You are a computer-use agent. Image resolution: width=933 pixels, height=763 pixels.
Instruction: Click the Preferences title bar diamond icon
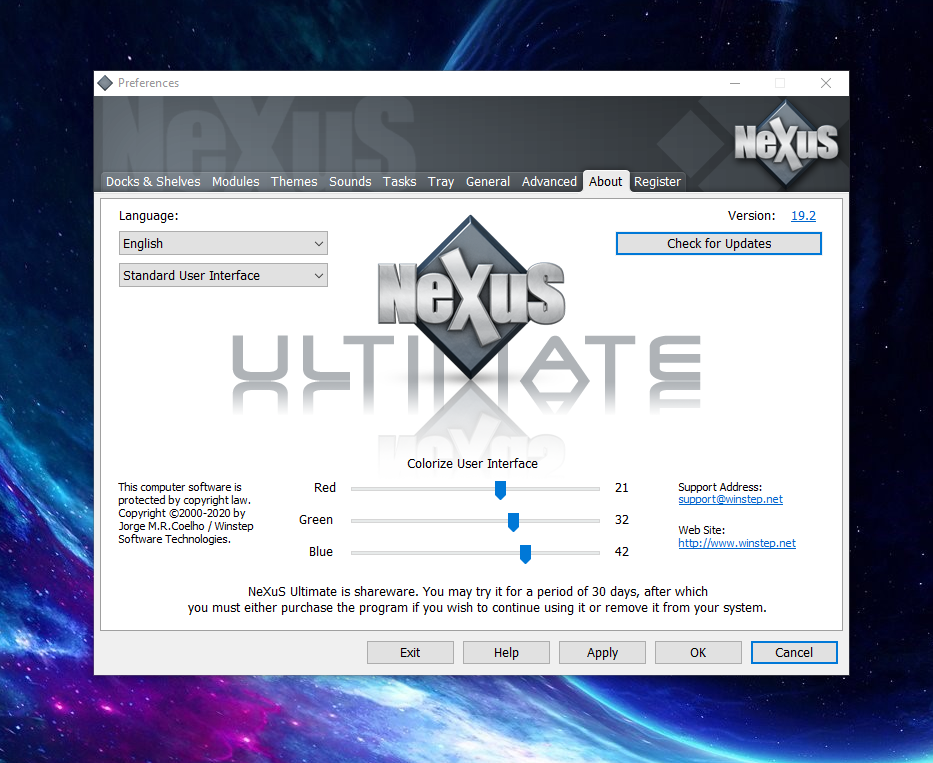pos(105,83)
